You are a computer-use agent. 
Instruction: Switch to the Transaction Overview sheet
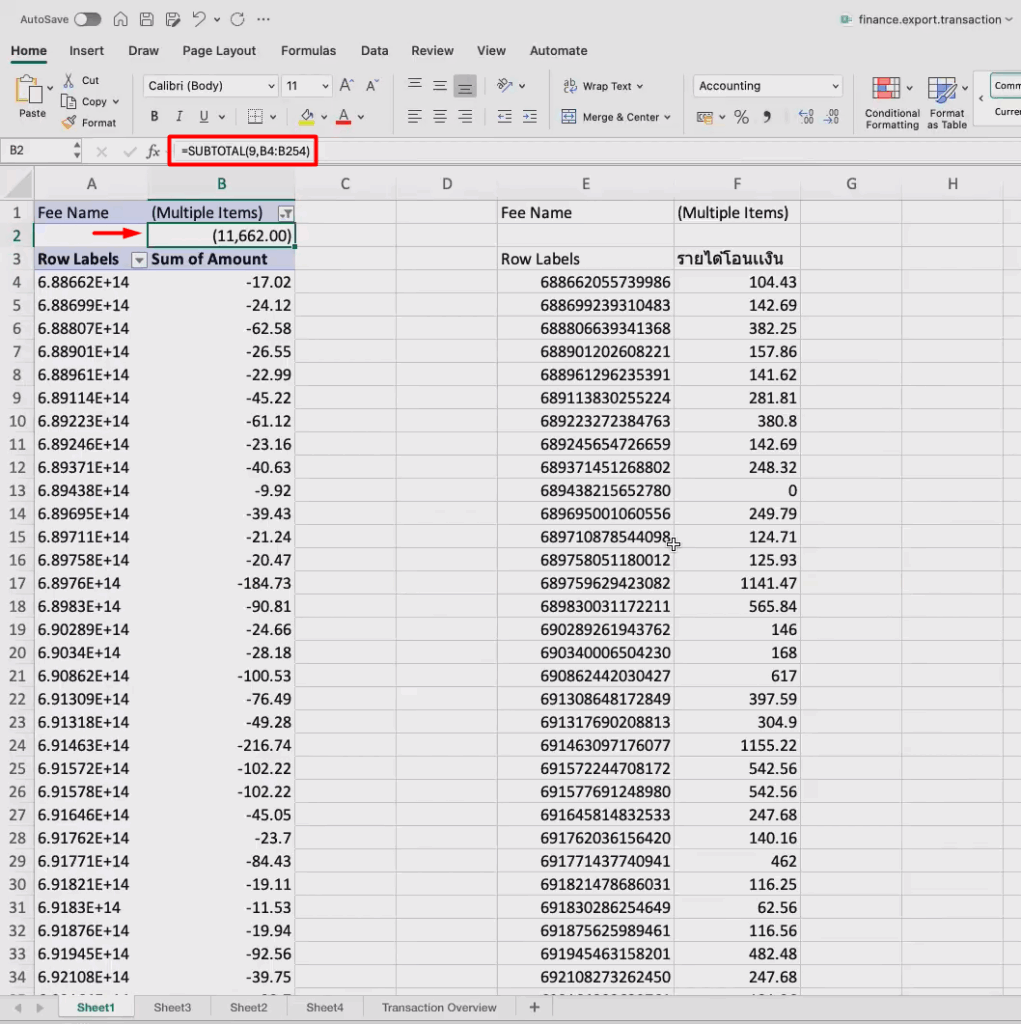coord(438,1007)
